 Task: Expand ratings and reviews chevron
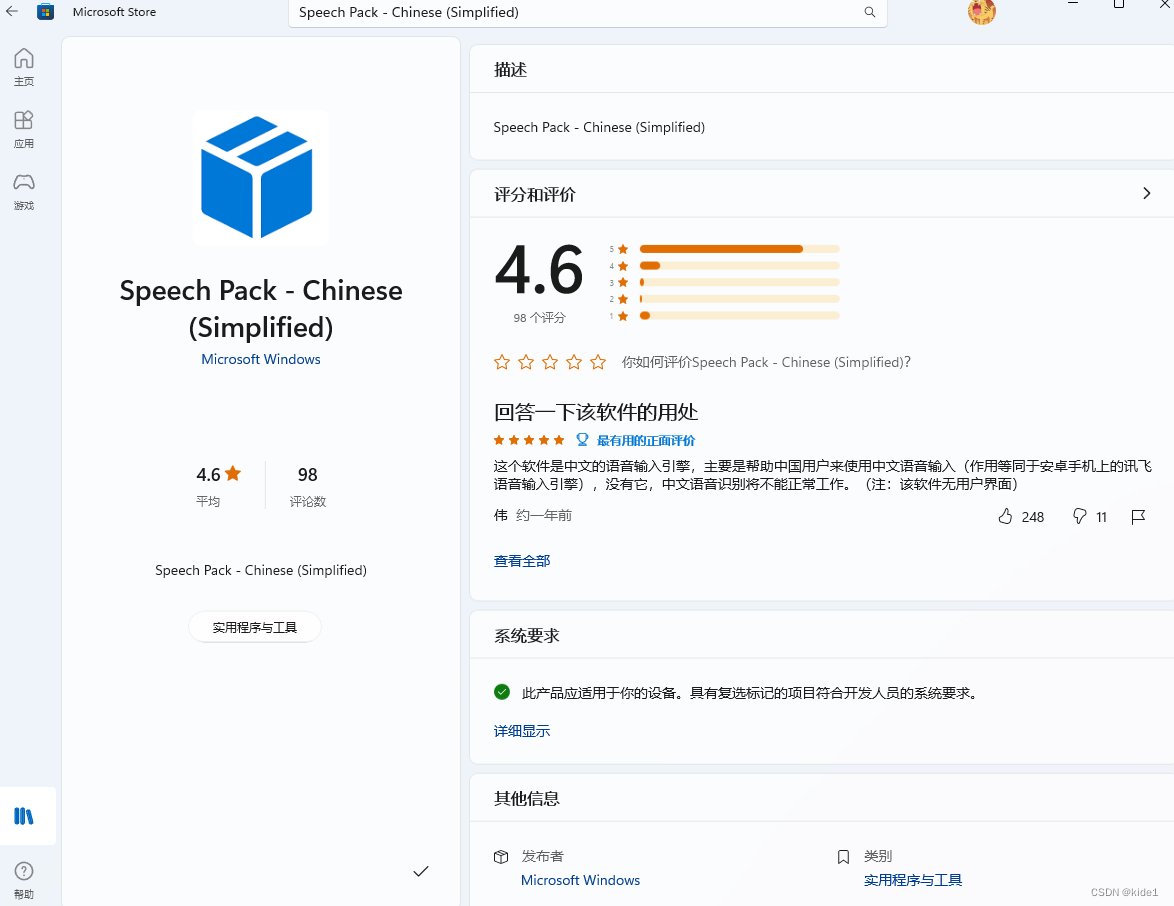pyautogui.click(x=1146, y=193)
